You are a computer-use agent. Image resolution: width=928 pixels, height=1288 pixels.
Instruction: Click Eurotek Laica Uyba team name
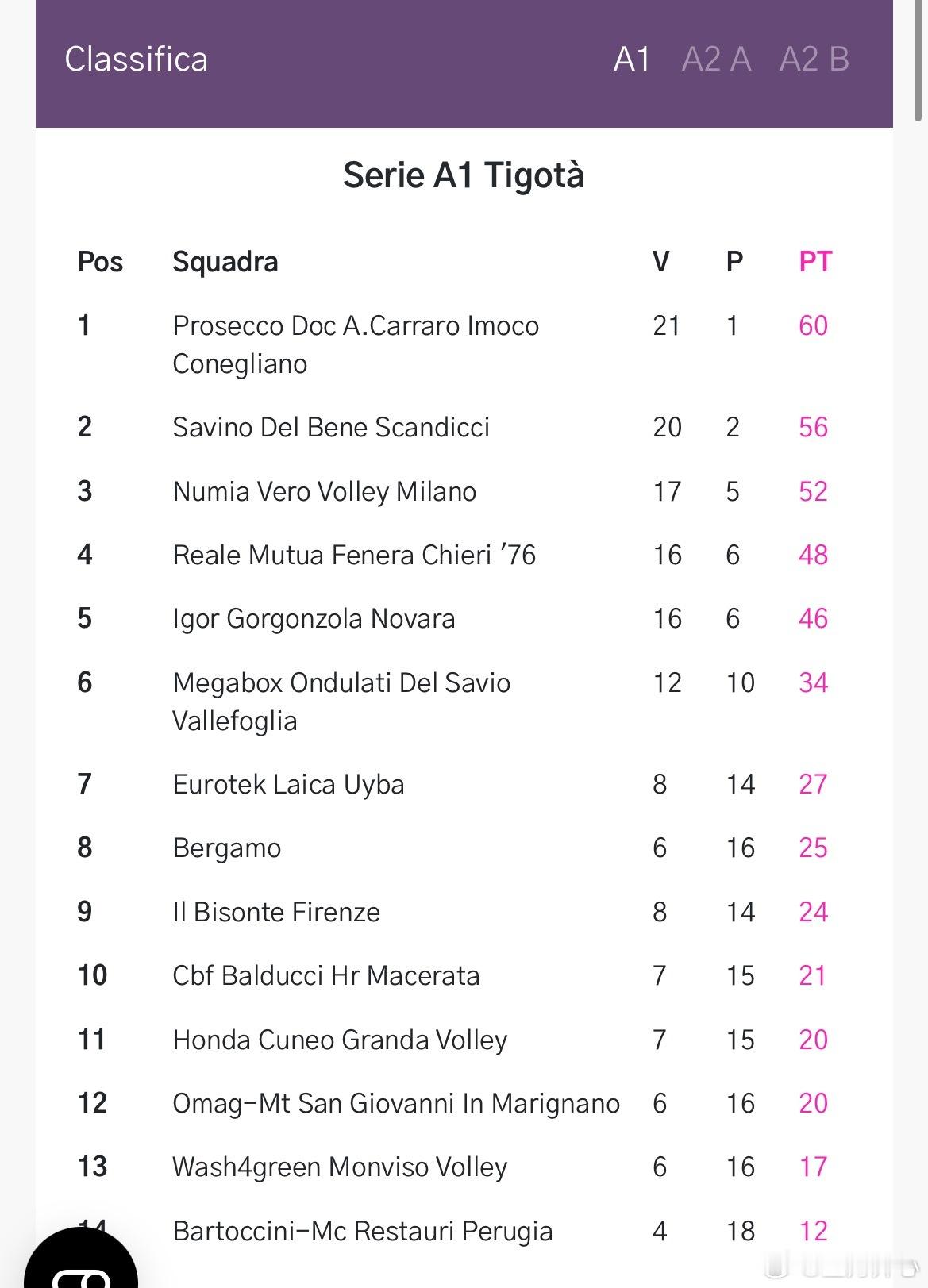(x=288, y=785)
